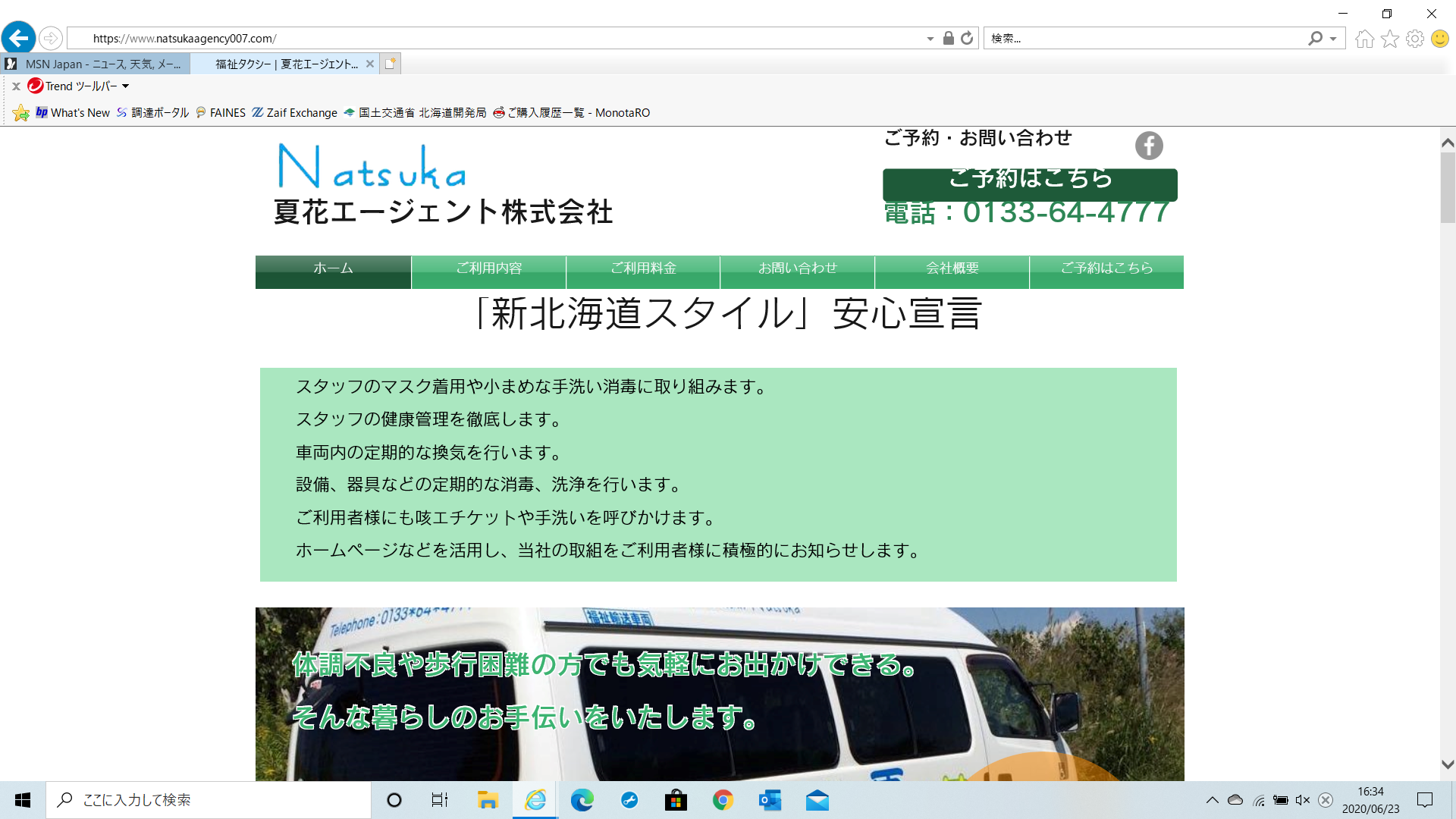Click the OneDrive cloud tray icon
Viewport: 1456px width, 819px height.
1235,800
